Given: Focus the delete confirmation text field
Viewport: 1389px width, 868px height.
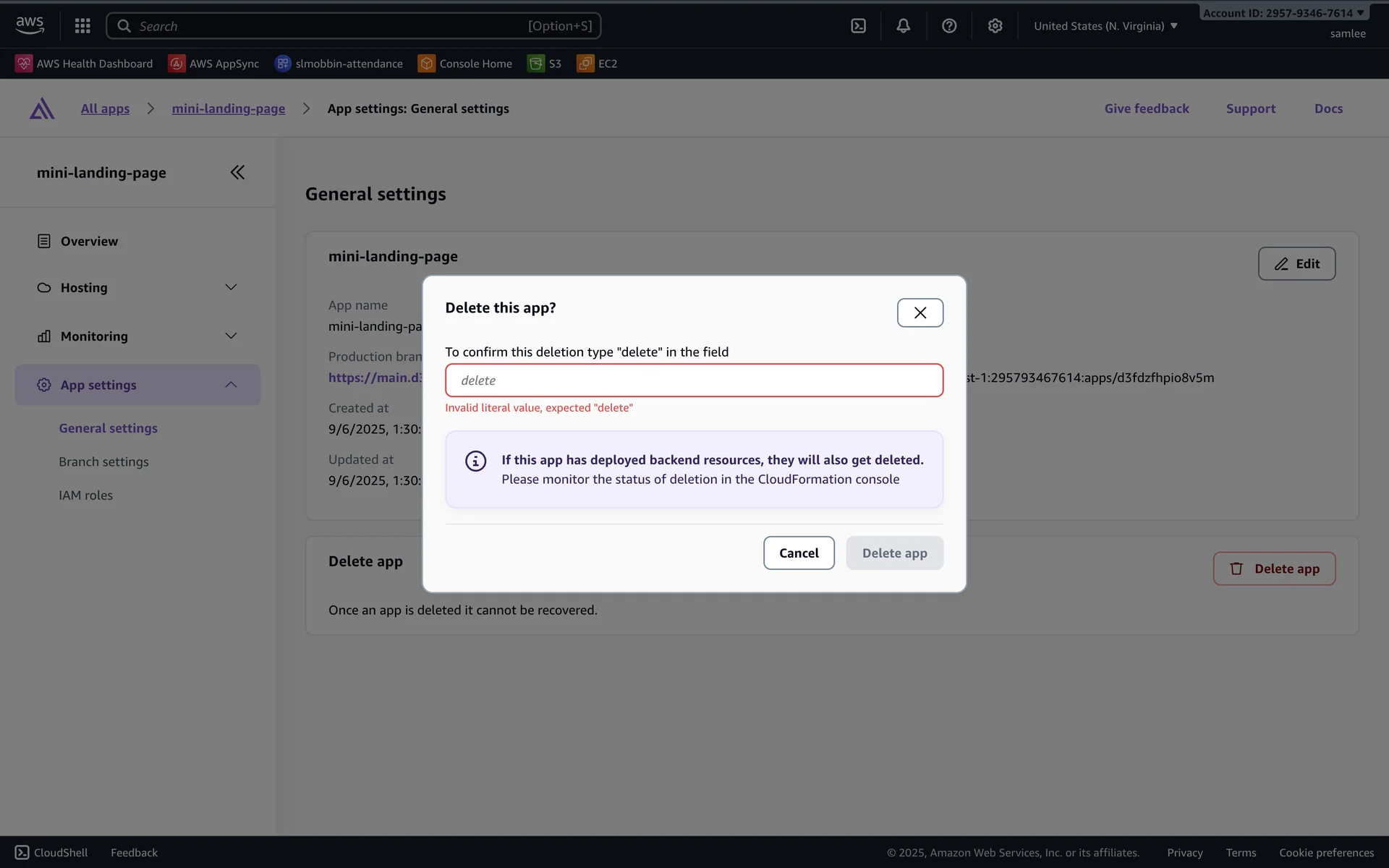Looking at the screenshot, I should click(694, 380).
